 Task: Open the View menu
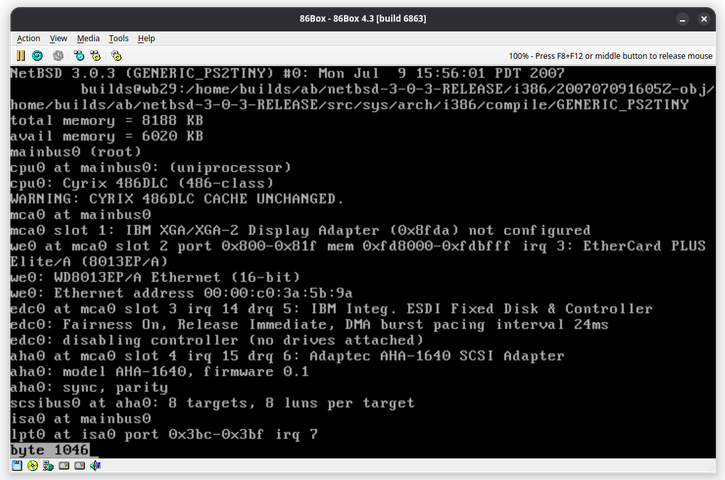[x=58, y=38]
